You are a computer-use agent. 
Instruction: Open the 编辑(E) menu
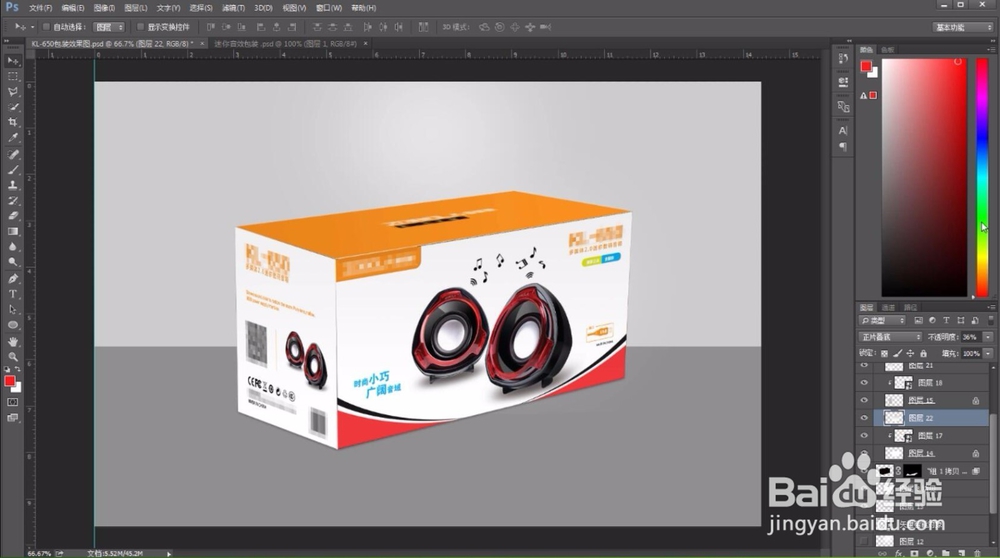click(73, 8)
